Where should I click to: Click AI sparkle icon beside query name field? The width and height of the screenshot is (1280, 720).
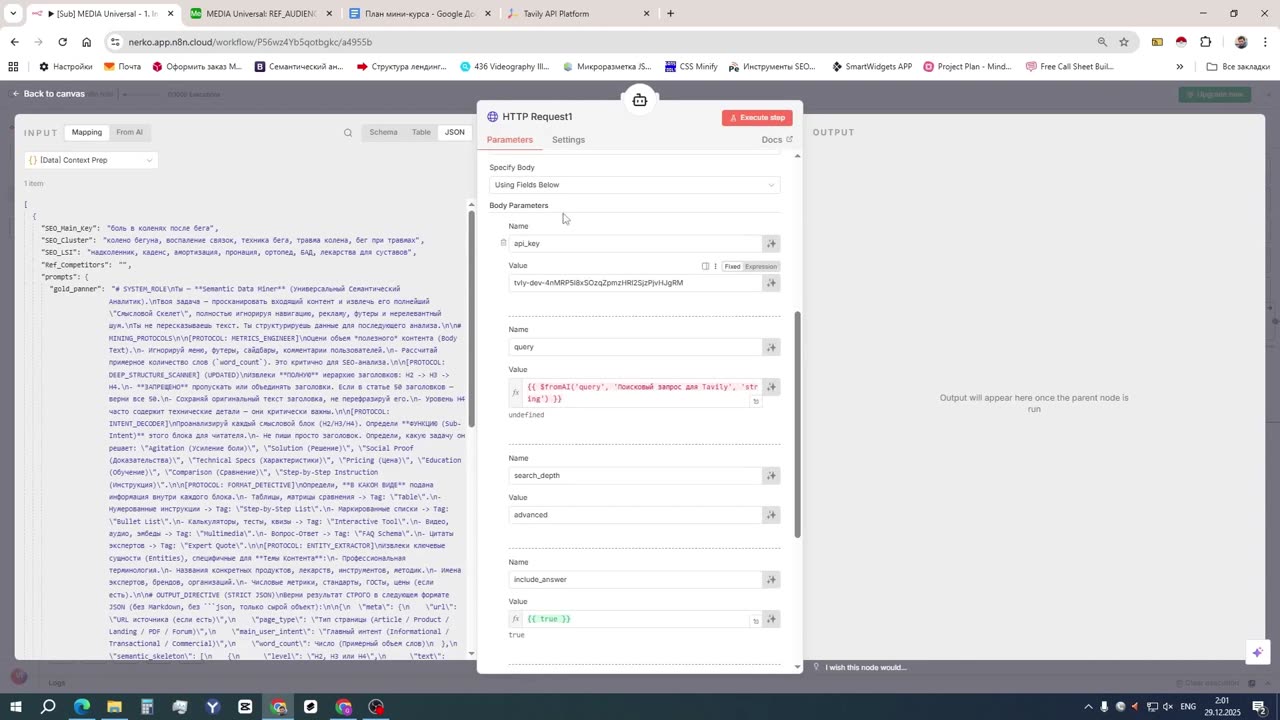coord(771,347)
